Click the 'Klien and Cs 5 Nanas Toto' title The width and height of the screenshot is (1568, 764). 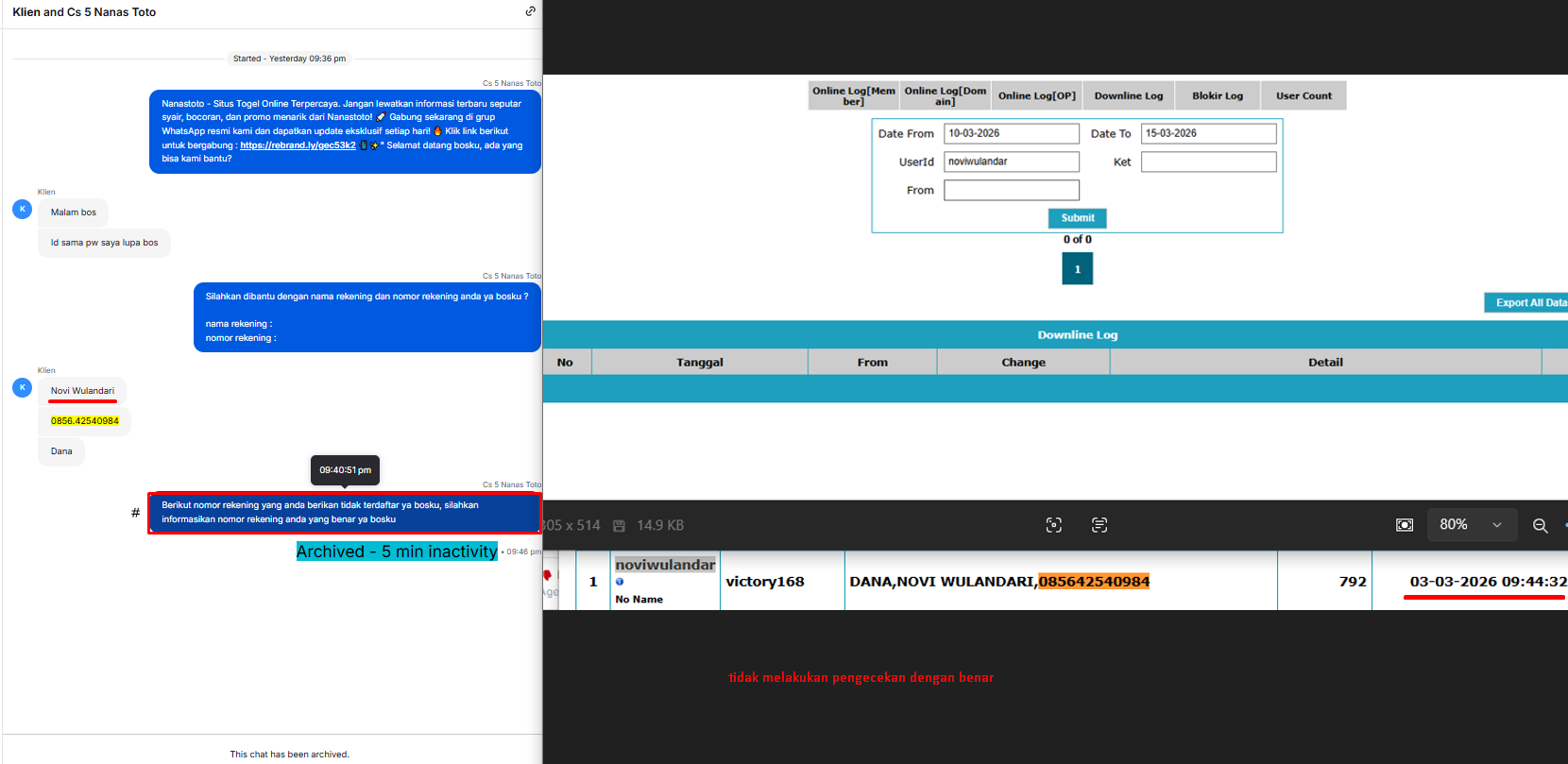(84, 12)
